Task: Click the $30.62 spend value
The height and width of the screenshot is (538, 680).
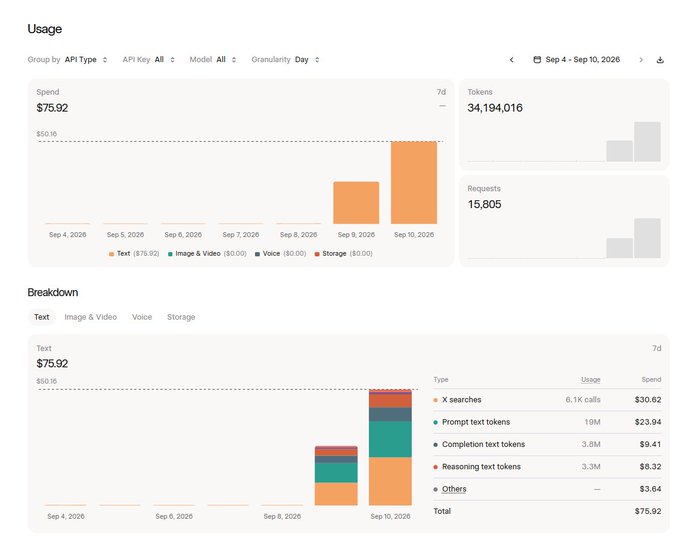Action: (648, 400)
